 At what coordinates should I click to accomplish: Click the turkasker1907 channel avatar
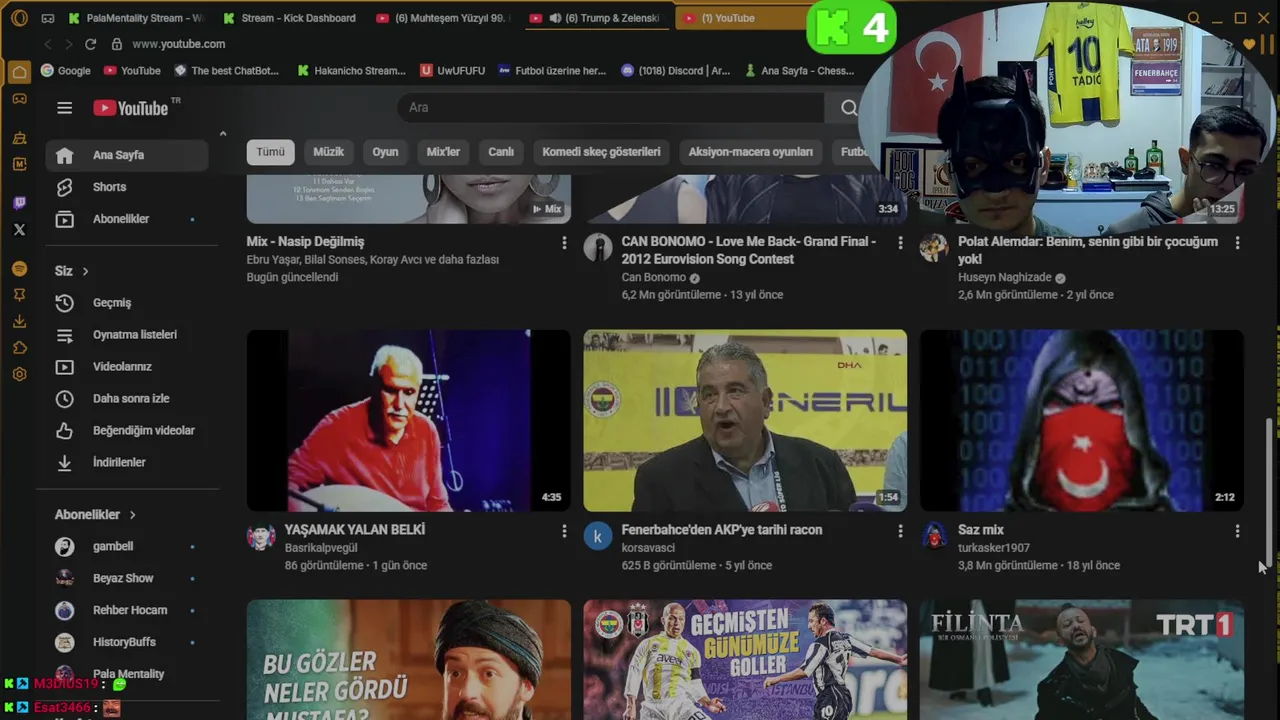934,536
